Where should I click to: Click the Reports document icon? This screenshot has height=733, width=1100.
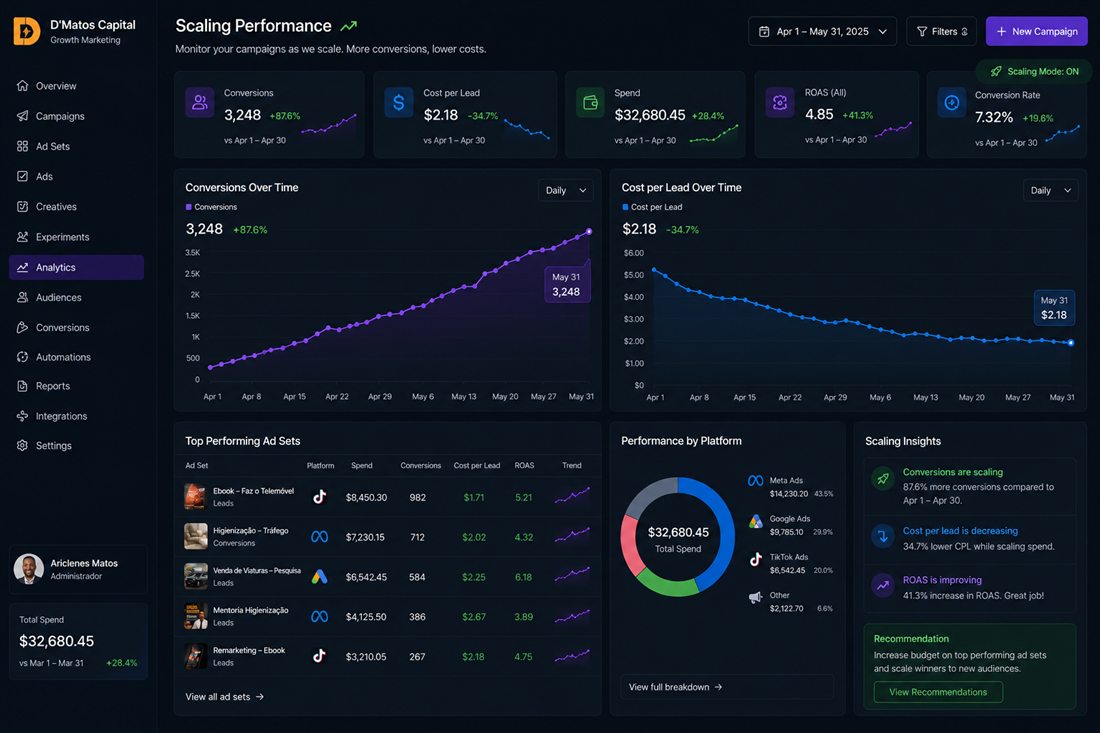coord(22,386)
